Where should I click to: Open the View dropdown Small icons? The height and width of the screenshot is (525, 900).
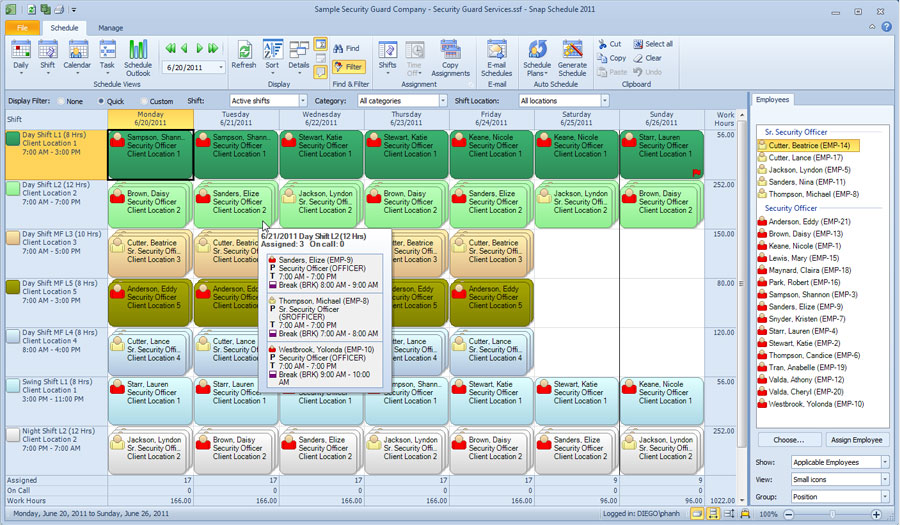(x=885, y=479)
